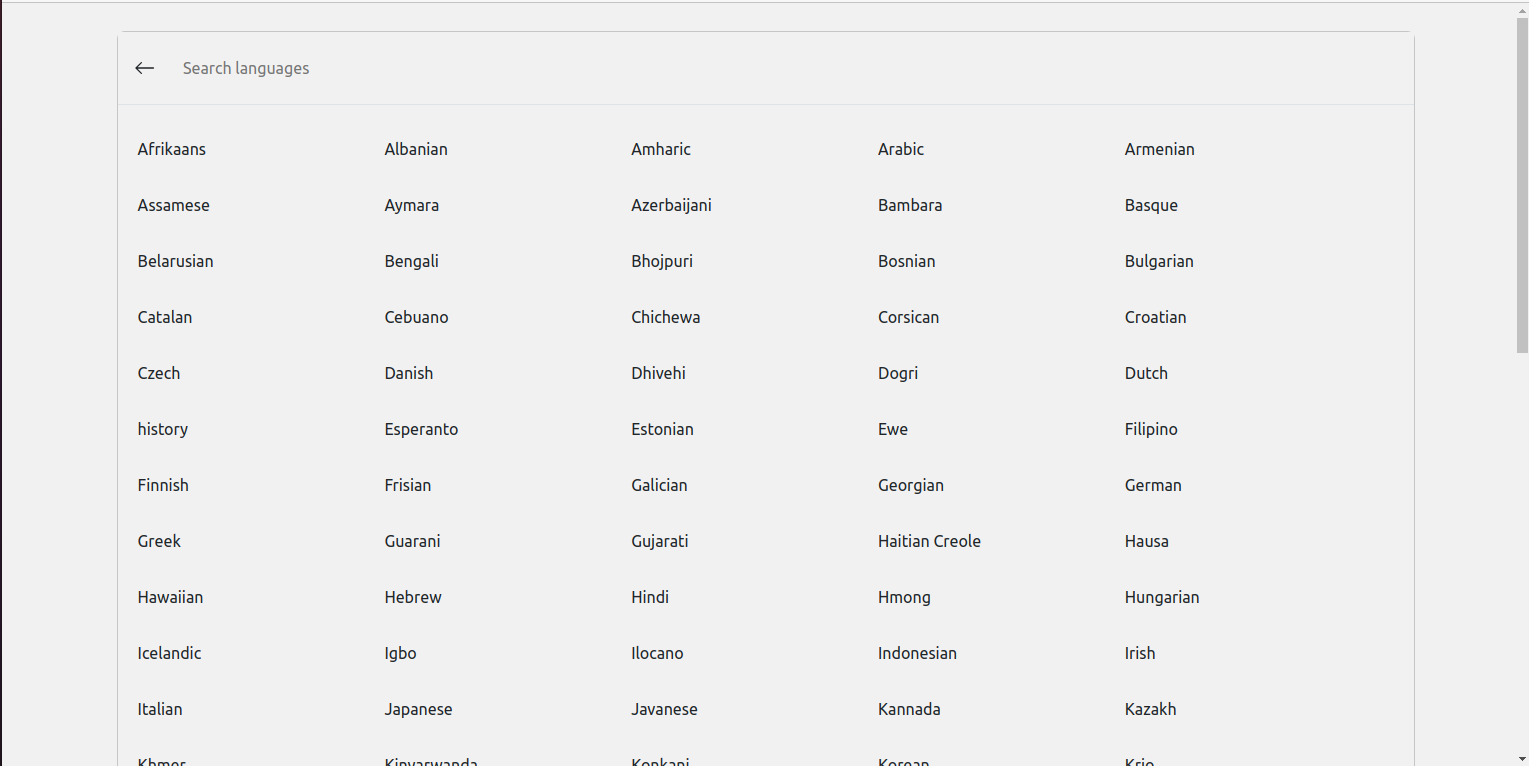The height and width of the screenshot is (766, 1529).
Task: Click the back arrow icon
Action: pos(145,68)
